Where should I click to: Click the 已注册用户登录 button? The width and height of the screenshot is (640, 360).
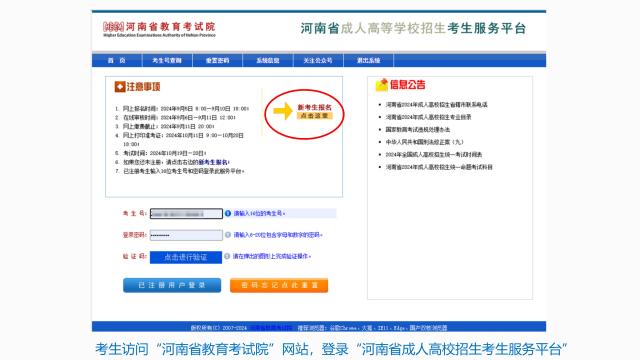172,285
